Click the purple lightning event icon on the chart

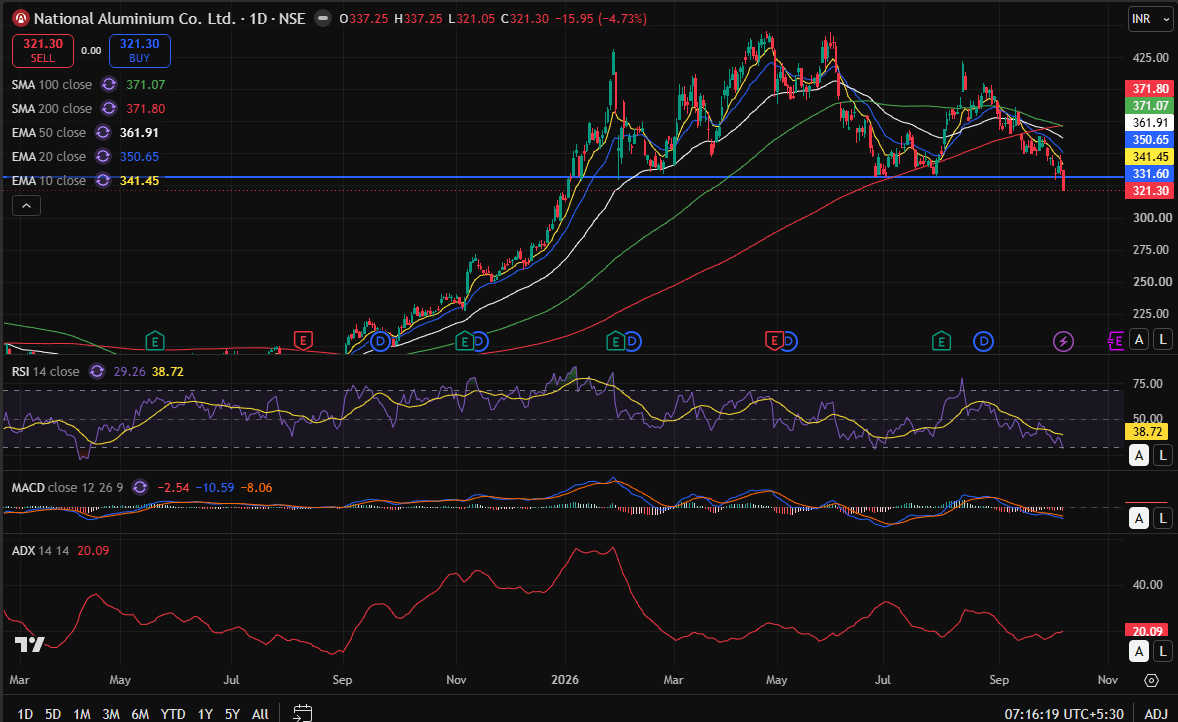click(x=1063, y=342)
